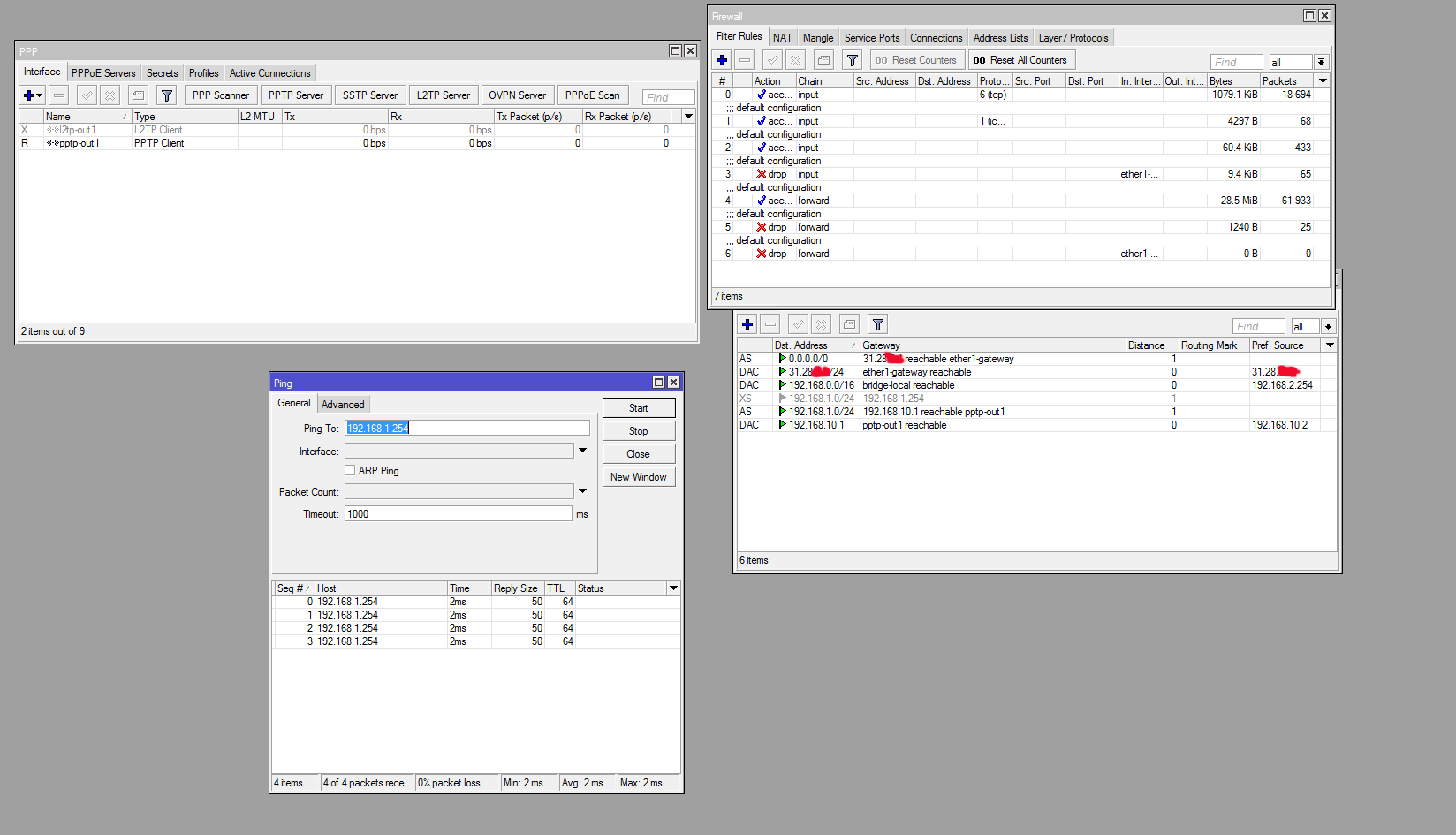
Task: Click the enable checkmark icon in Firewall toolbar
Action: coord(772,60)
